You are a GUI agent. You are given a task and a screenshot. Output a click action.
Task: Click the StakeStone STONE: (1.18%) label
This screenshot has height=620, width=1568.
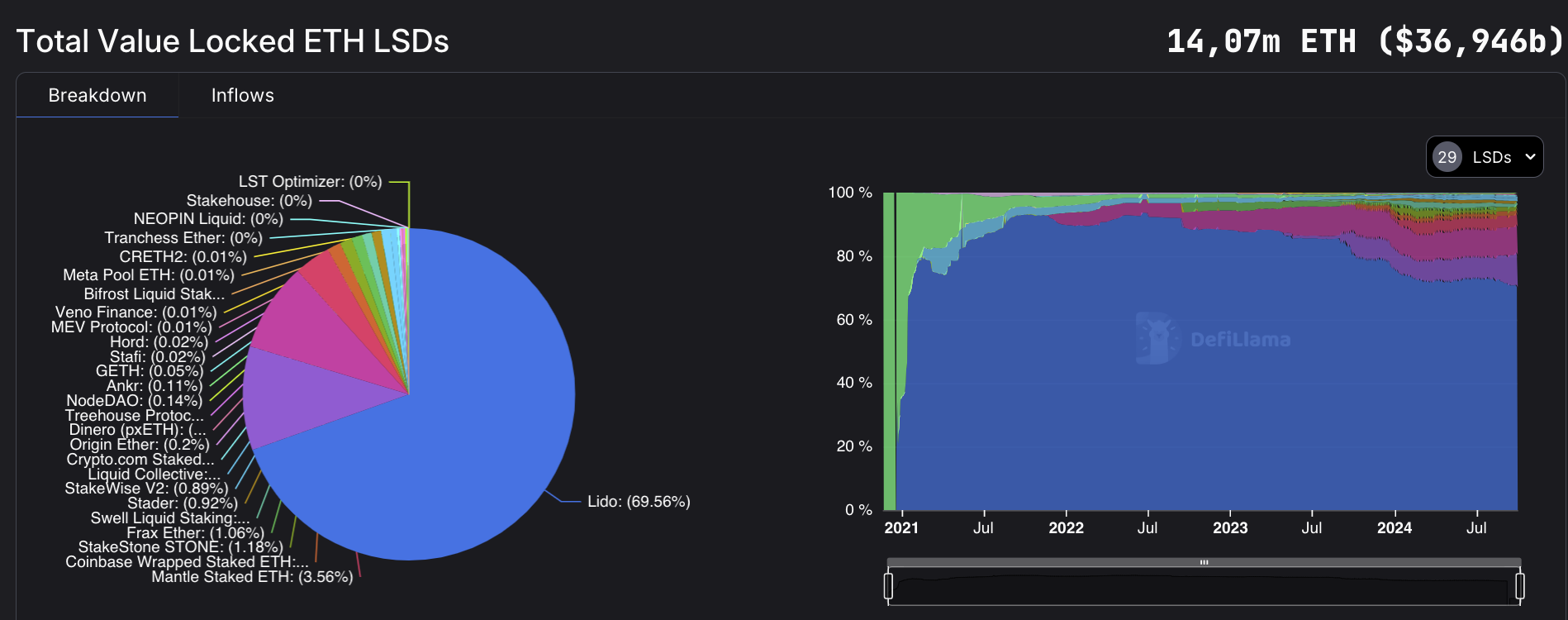pyautogui.click(x=180, y=547)
